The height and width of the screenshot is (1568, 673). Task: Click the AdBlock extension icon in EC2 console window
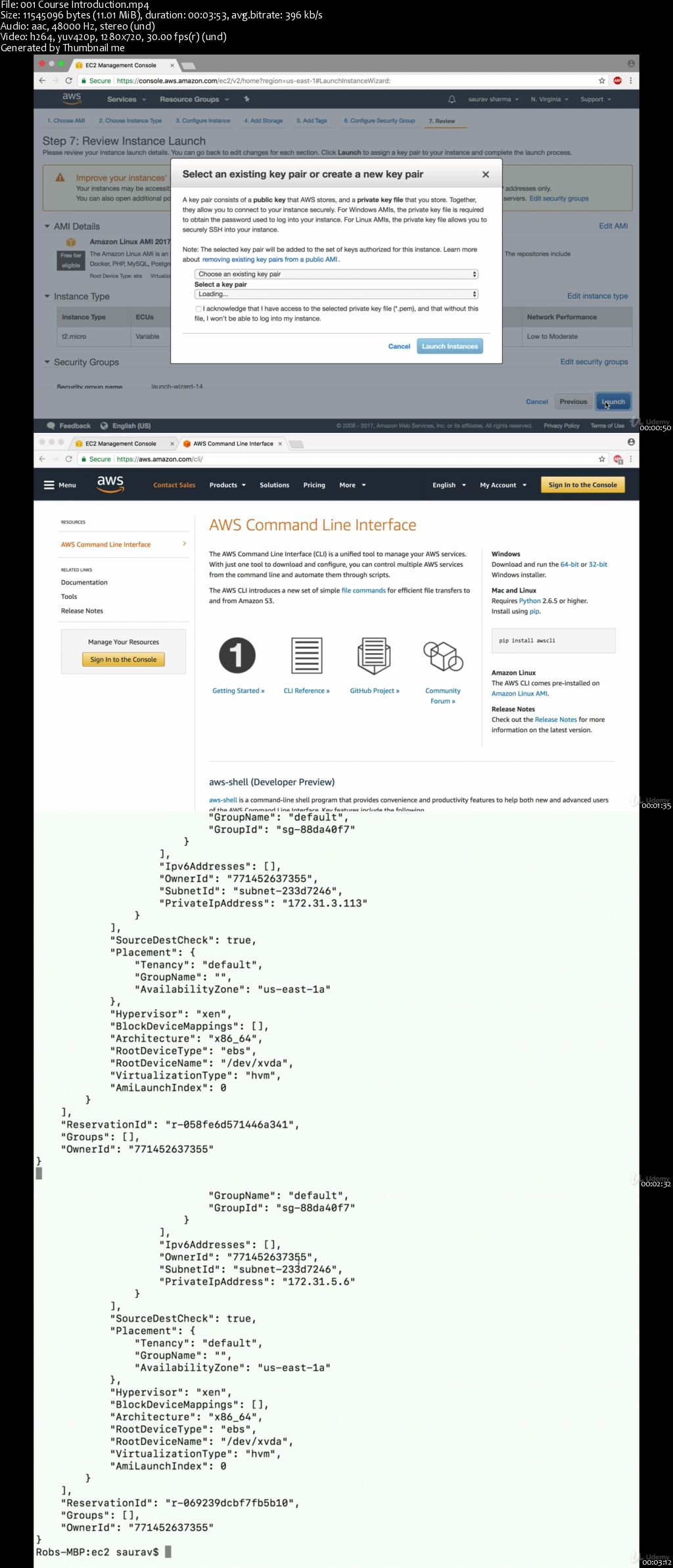click(x=617, y=81)
